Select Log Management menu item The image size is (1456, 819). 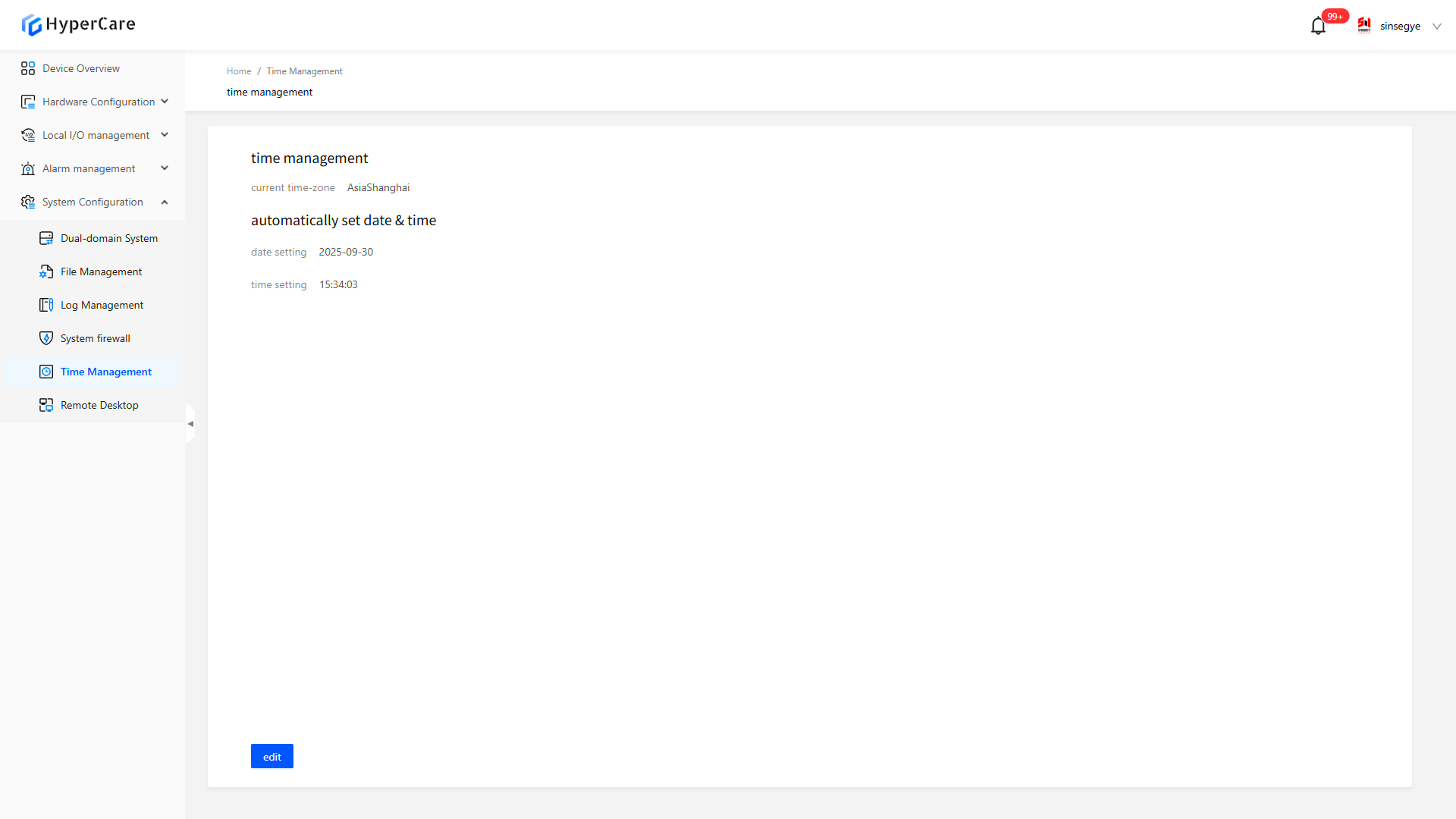(x=102, y=305)
